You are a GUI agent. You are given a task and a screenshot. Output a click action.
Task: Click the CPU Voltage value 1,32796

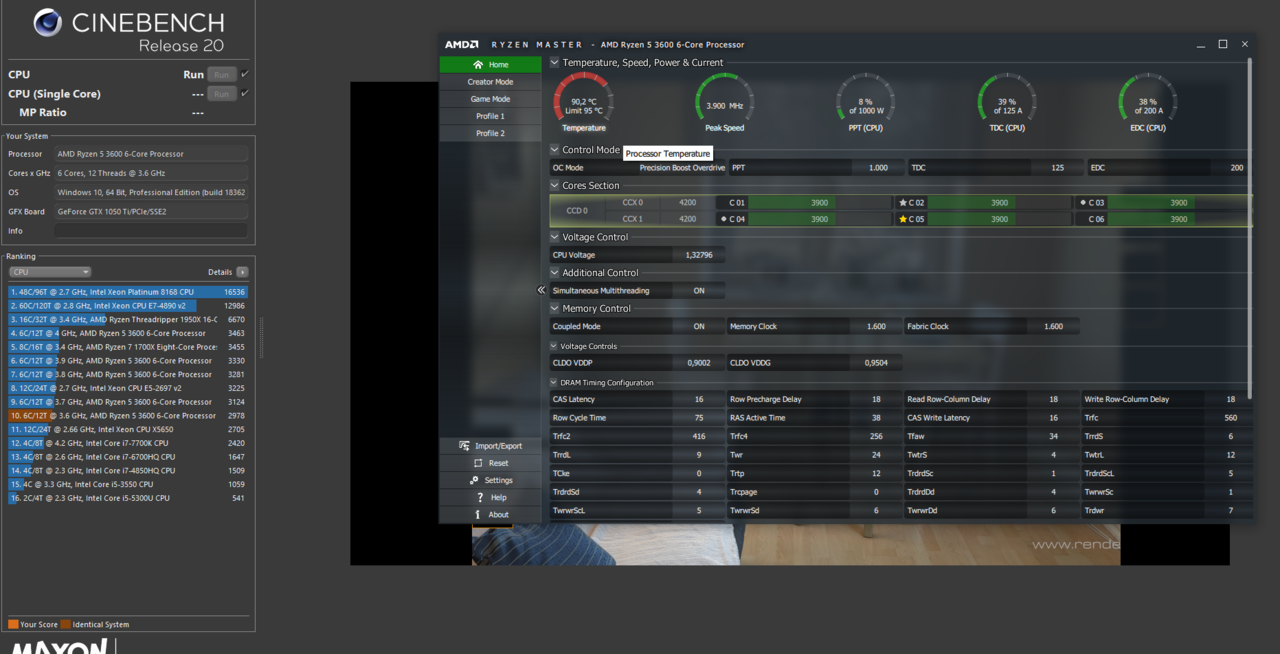tap(698, 255)
